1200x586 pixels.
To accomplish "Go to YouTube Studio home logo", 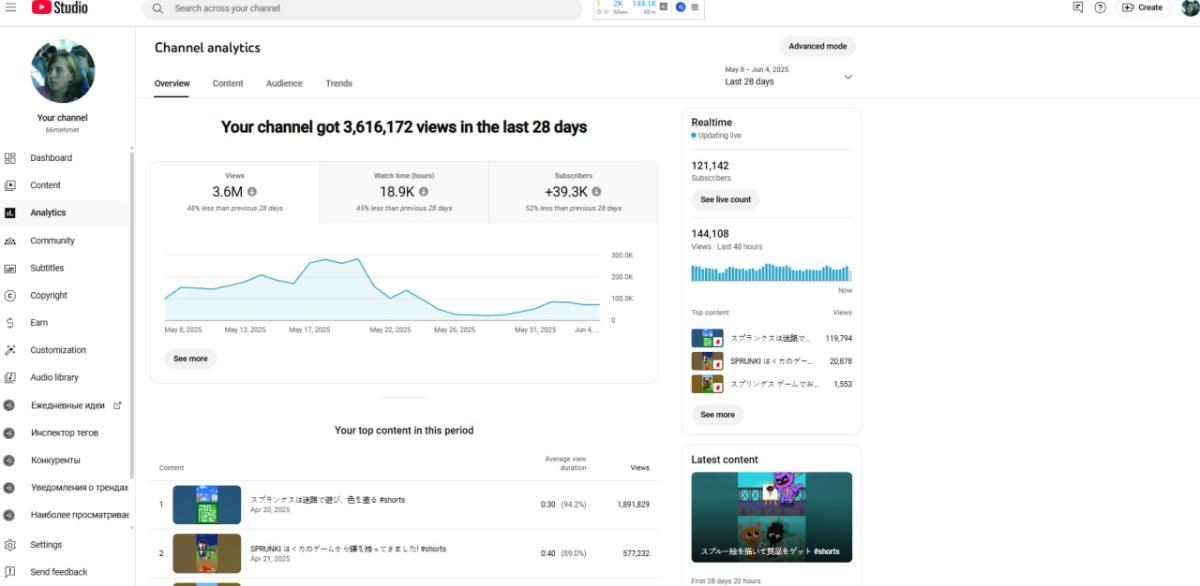I will (58, 7).
